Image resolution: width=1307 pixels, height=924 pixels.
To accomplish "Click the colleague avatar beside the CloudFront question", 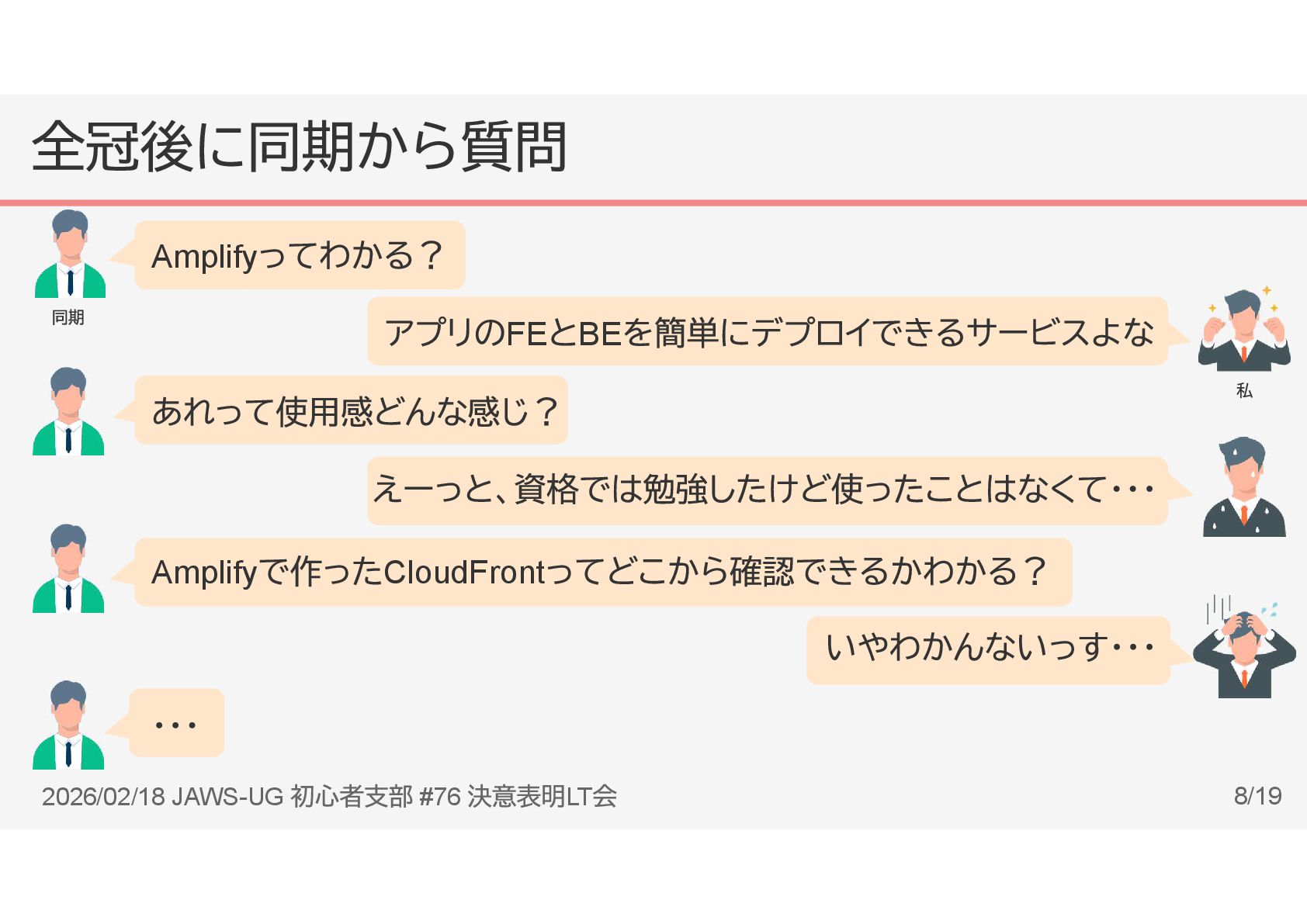I will [68, 569].
